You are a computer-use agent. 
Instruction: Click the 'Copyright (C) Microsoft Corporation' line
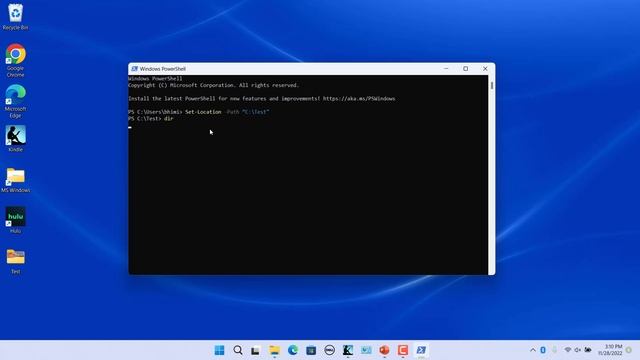[213, 85]
